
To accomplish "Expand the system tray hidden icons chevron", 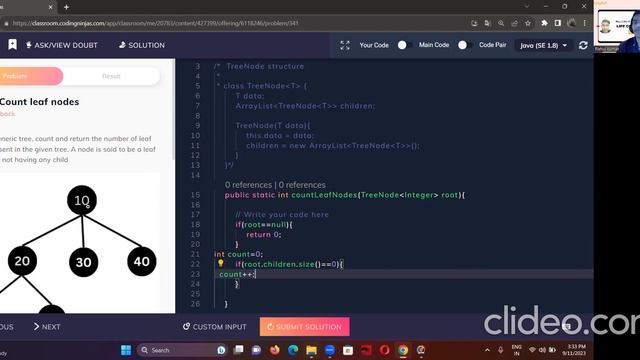I will point(487,350).
